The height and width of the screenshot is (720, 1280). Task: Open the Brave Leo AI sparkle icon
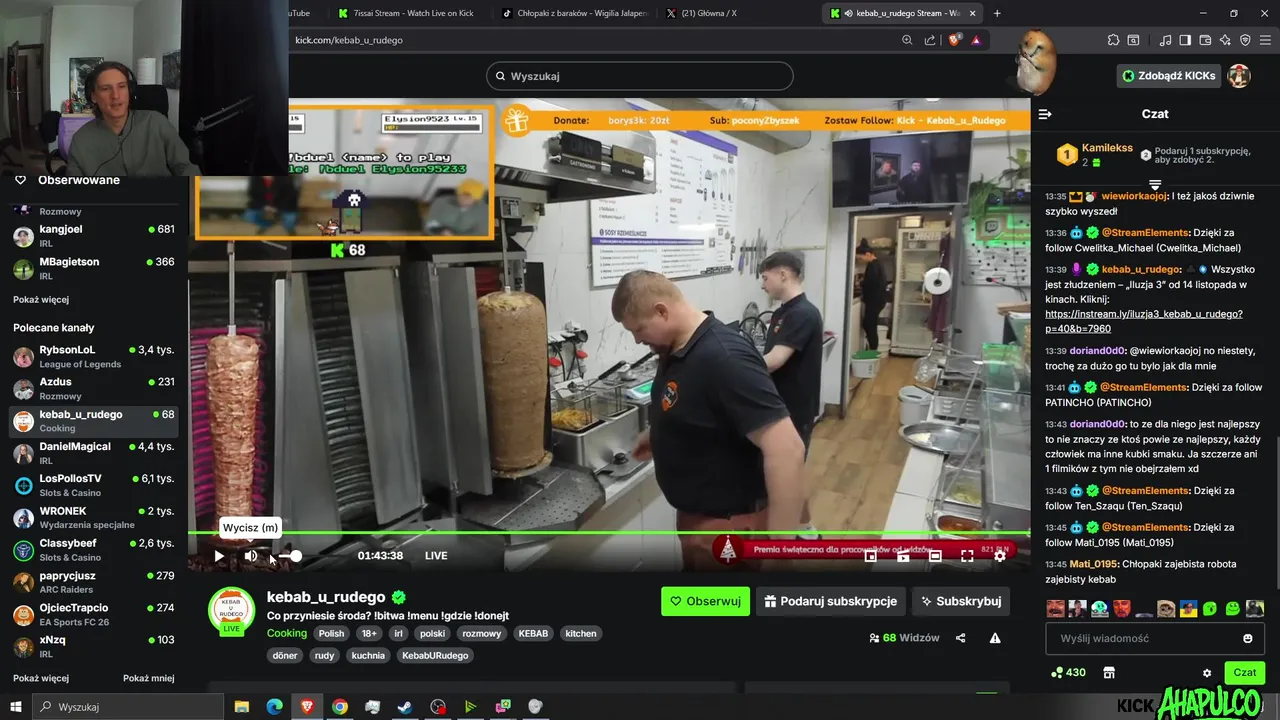[x=1225, y=40]
